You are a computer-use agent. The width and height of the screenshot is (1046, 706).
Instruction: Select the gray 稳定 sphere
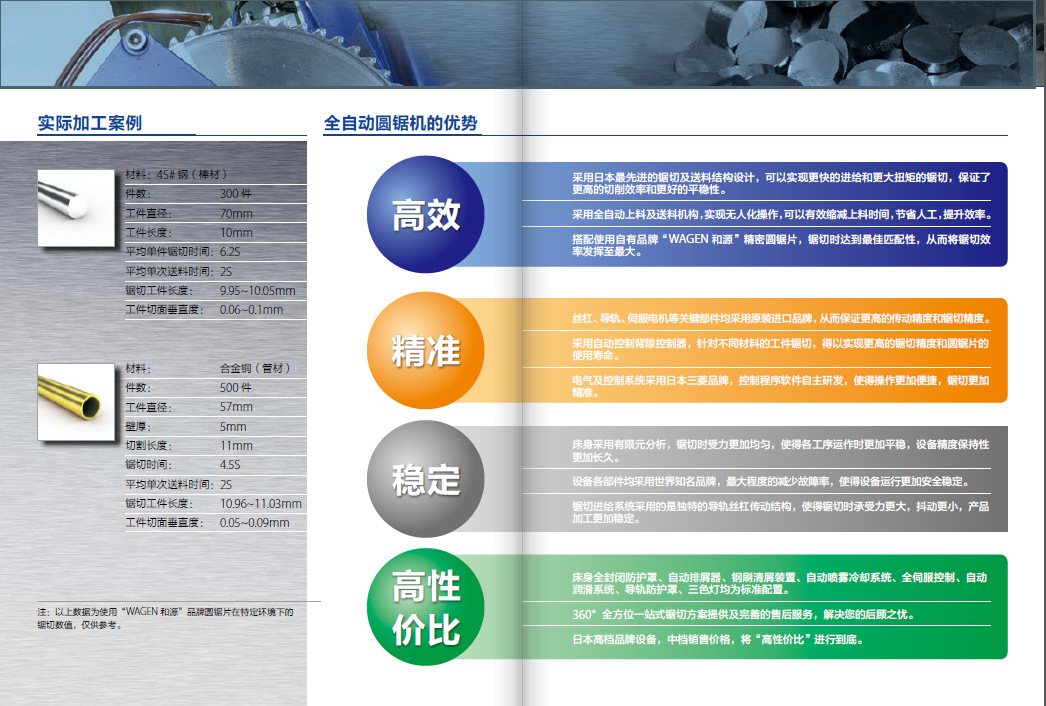[x=426, y=480]
